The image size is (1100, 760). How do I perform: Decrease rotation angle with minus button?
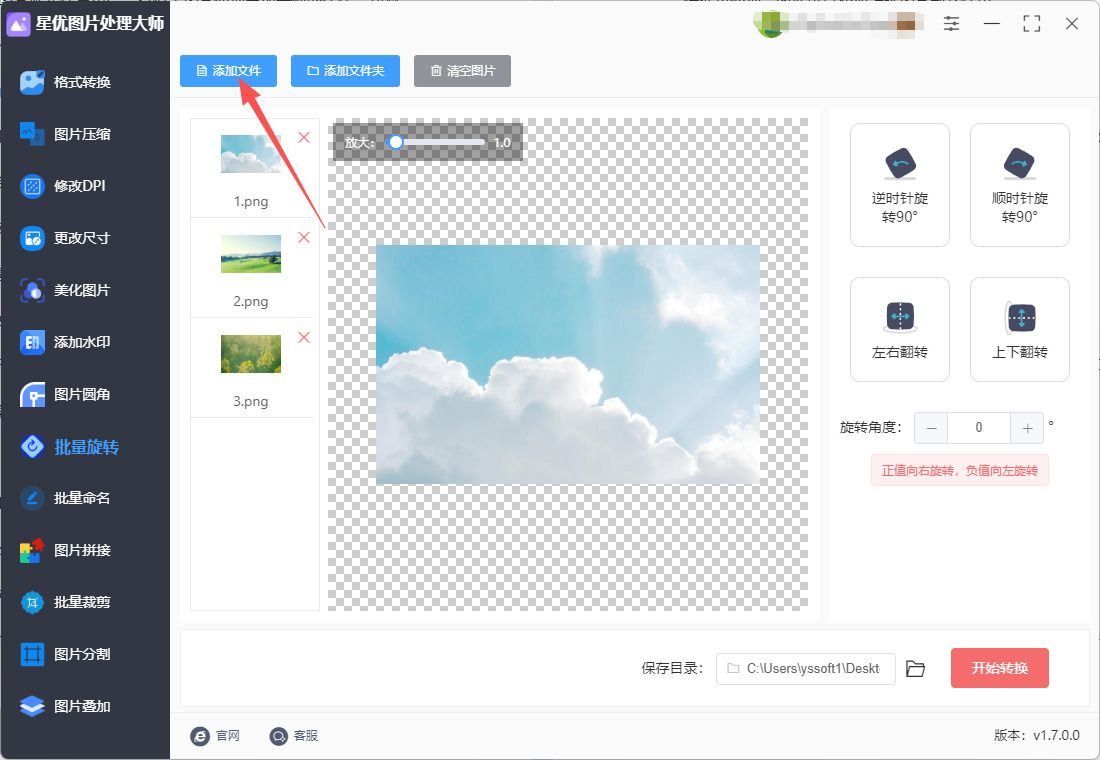tap(931, 428)
